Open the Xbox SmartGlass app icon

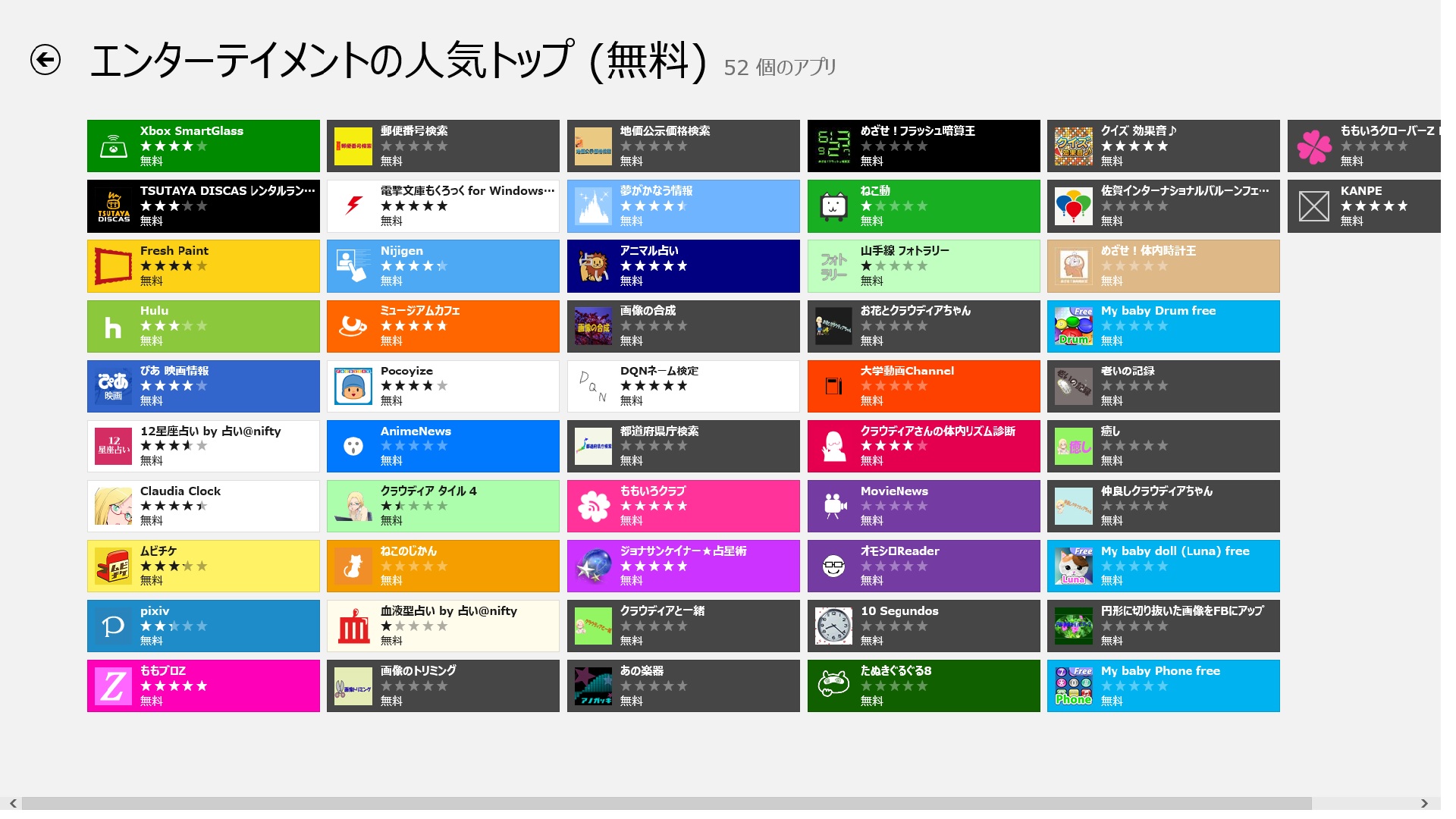(113, 146)
